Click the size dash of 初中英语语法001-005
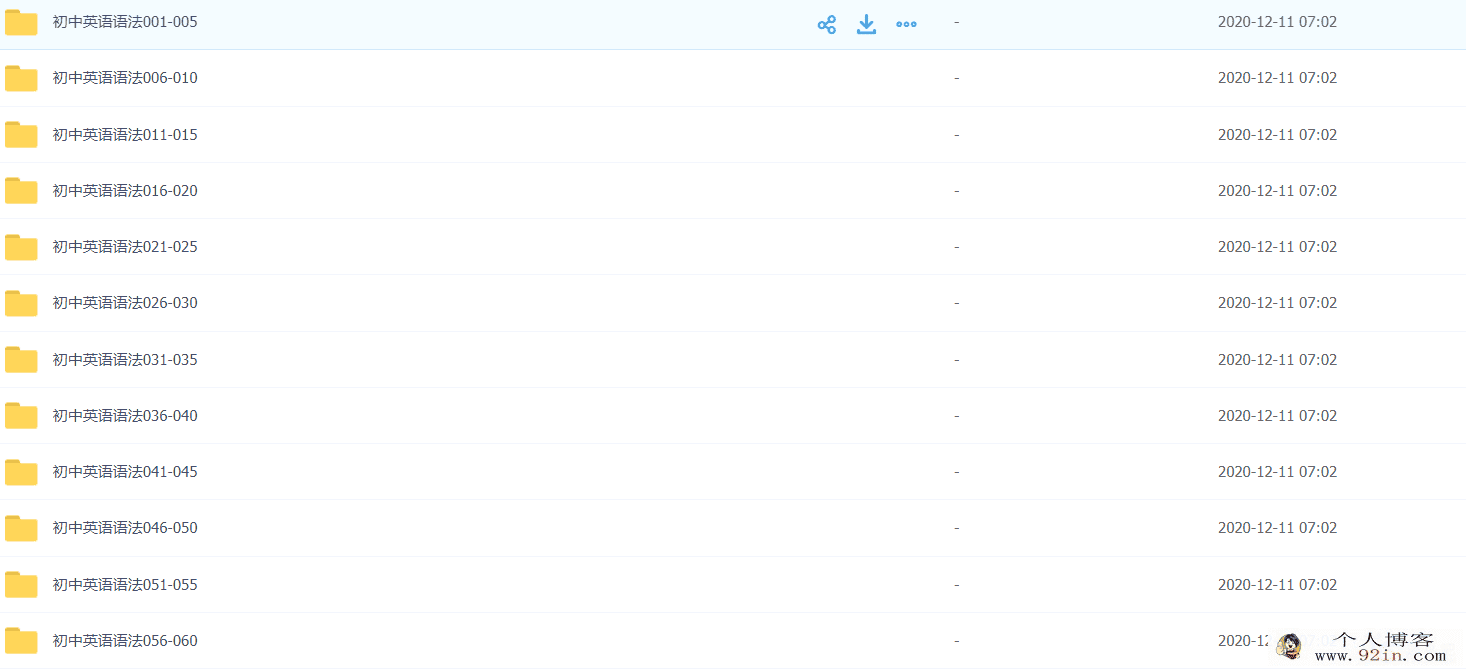The height and width of the screenshot is (669, 1466). pos(957,22)
